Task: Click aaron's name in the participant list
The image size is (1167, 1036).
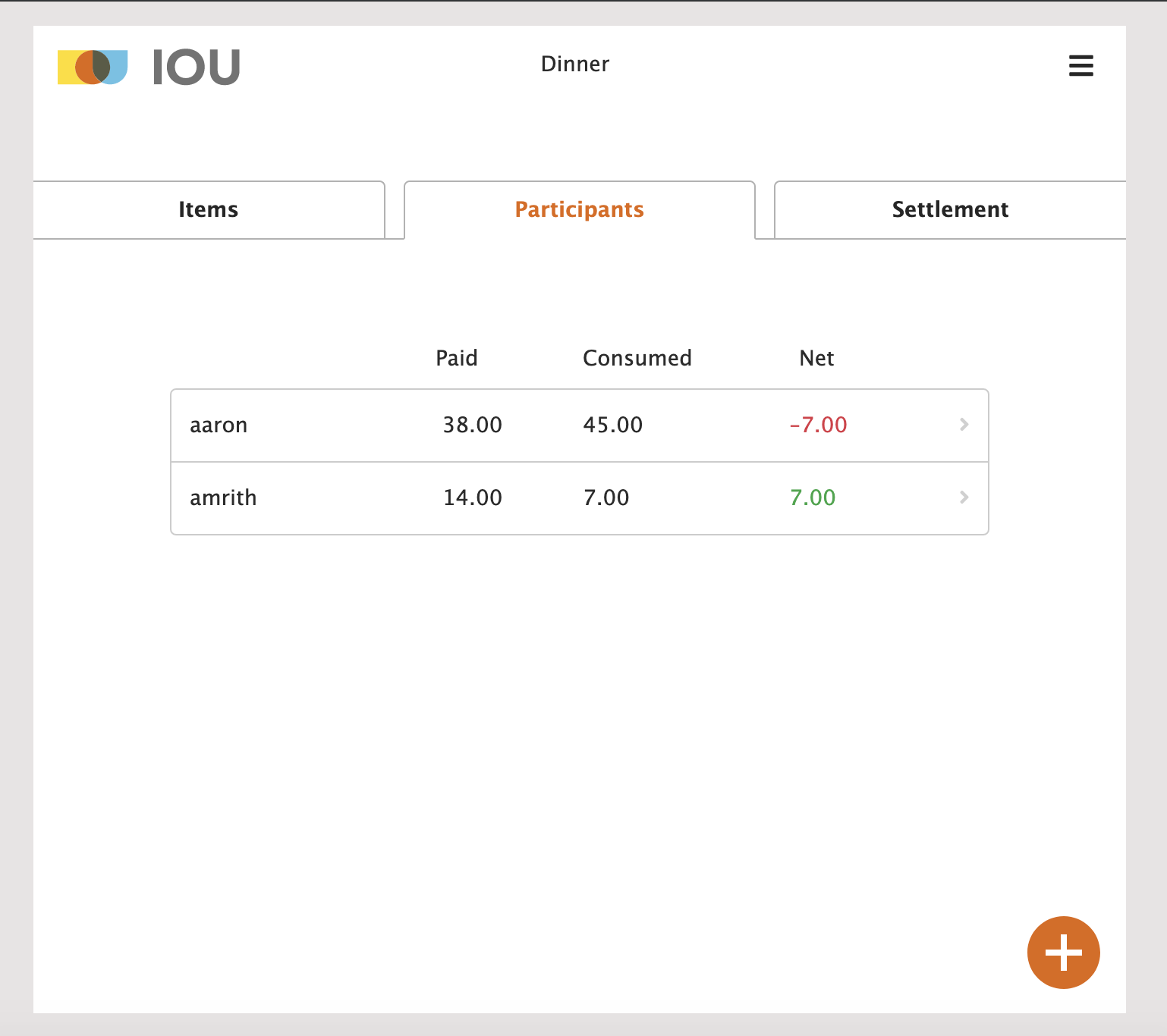Action: click(219, 425)
